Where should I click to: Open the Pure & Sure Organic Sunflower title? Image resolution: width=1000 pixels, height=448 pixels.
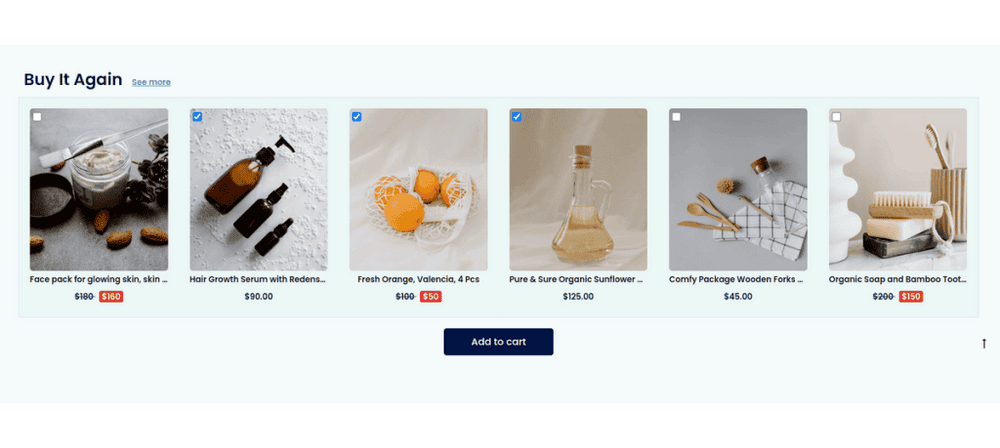click(577, 280)
